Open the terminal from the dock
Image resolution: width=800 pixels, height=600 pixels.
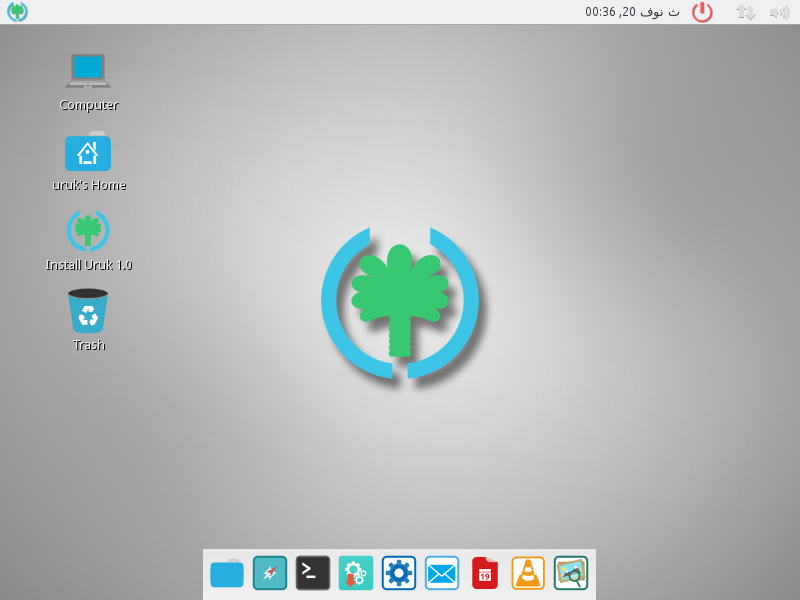pyautogui.click(x=313, y=573)
